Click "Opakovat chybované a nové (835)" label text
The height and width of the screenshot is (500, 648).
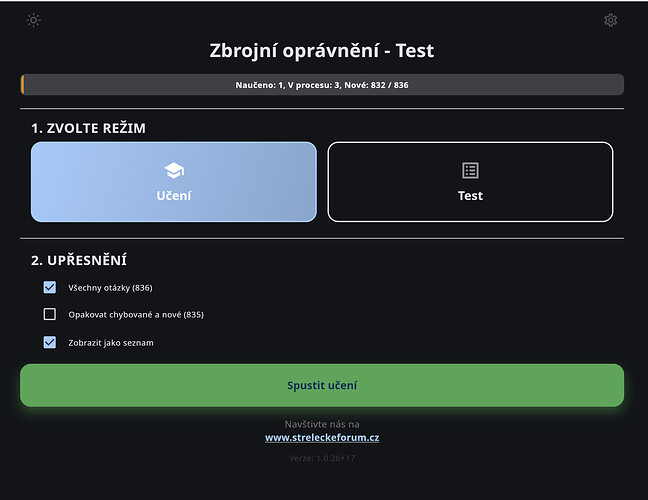(x=136, y=314)
